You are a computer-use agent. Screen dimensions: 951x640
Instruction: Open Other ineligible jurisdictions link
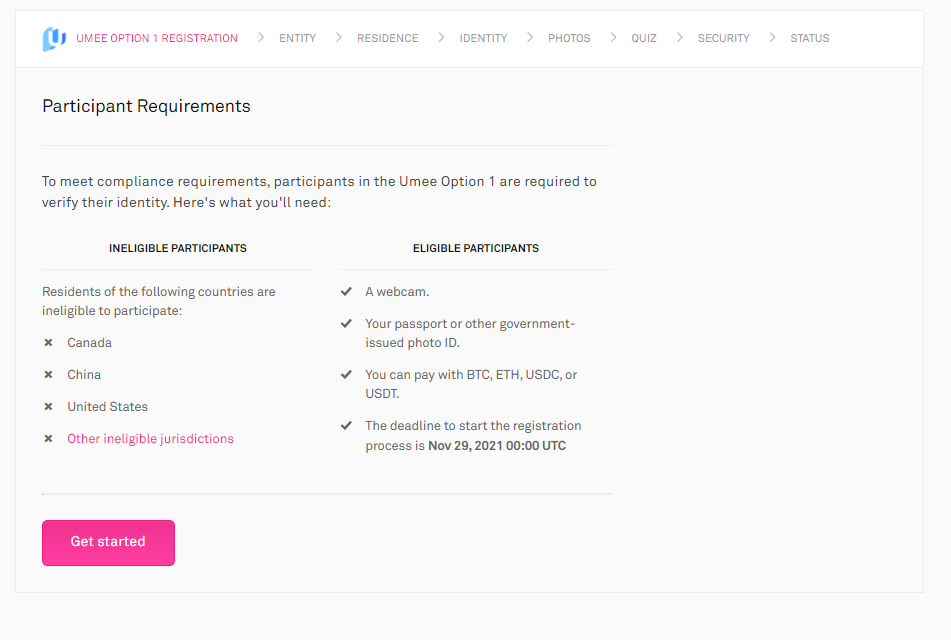pos(150,439)
